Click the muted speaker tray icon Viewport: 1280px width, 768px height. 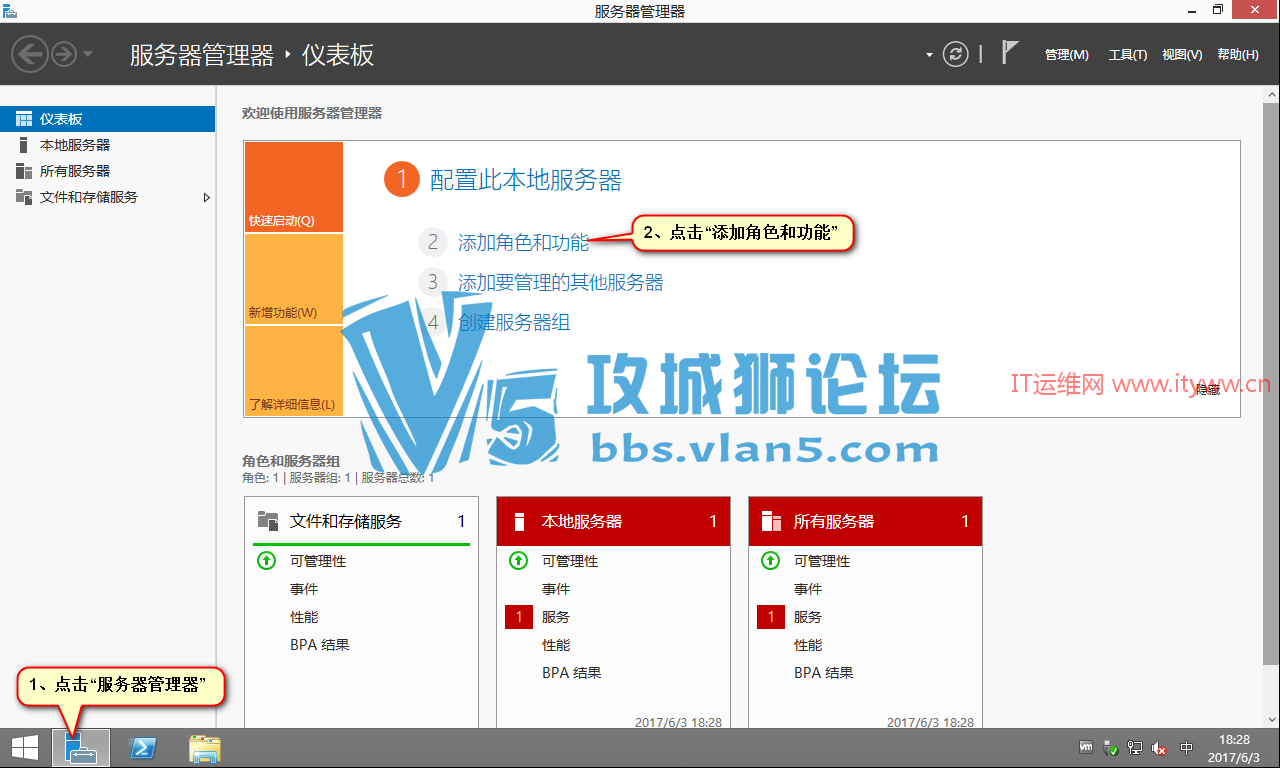coord(1160,748)
